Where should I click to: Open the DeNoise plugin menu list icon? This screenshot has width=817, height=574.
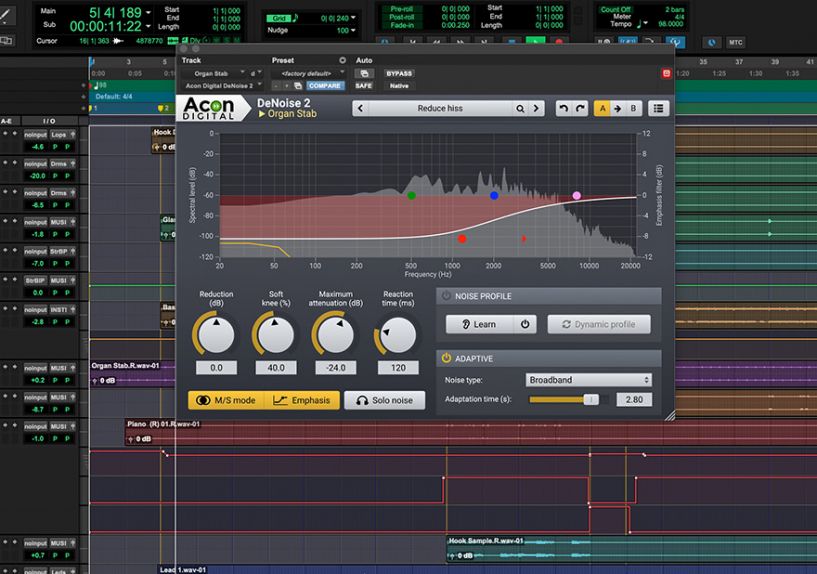point(659,108)
